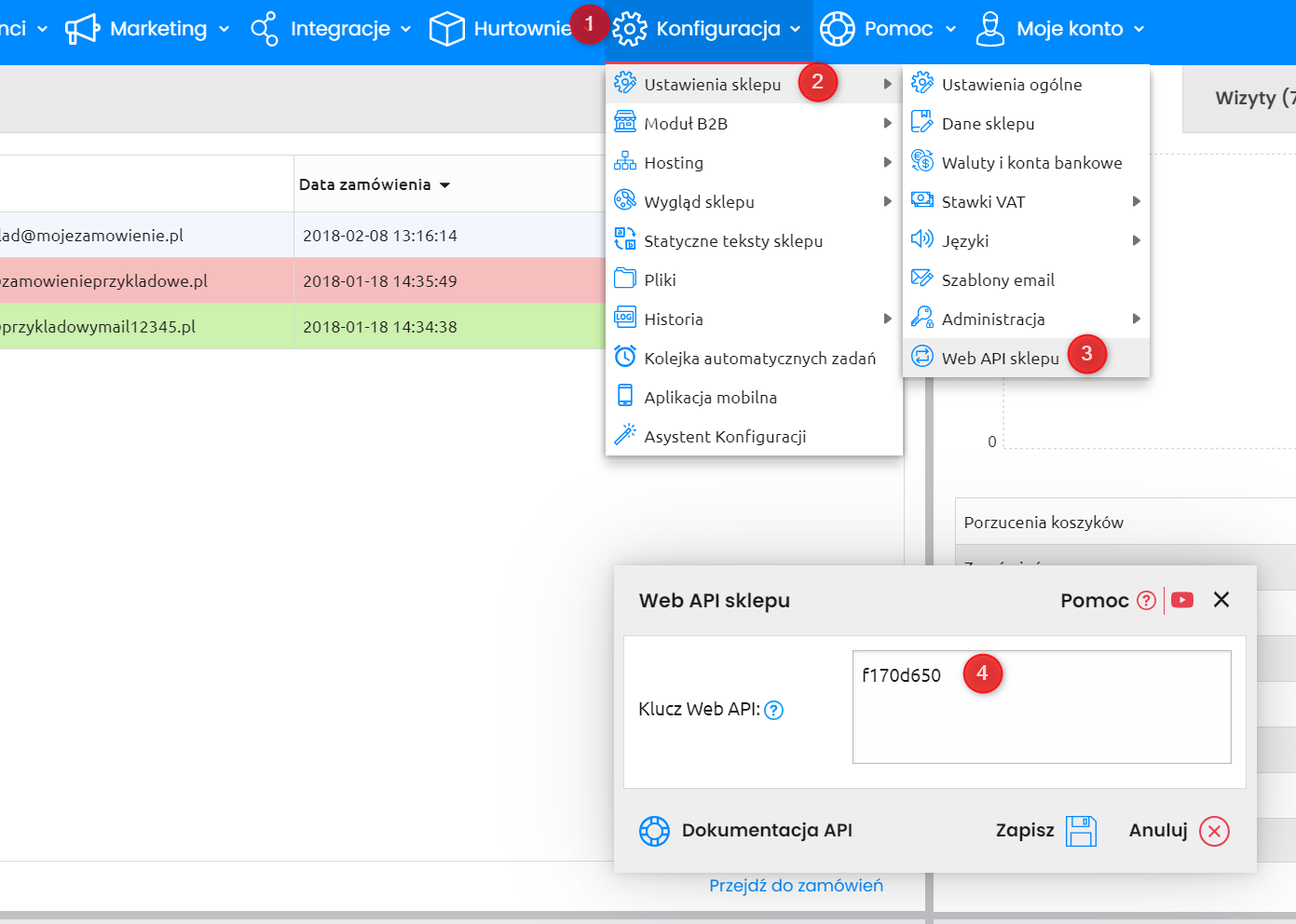Image resolution: width=1296 pixels, height=924 pixels.
Task: Focus the Klucz Web API text field
Action: (x=1042, y=707)
